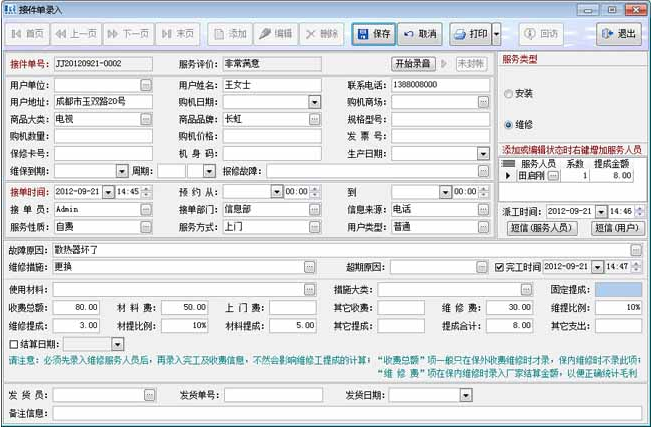The width and height of the screenshot is (651, 427).
Task: Click the 固定提成 highlighted blue field
Action: click(619, 290)
